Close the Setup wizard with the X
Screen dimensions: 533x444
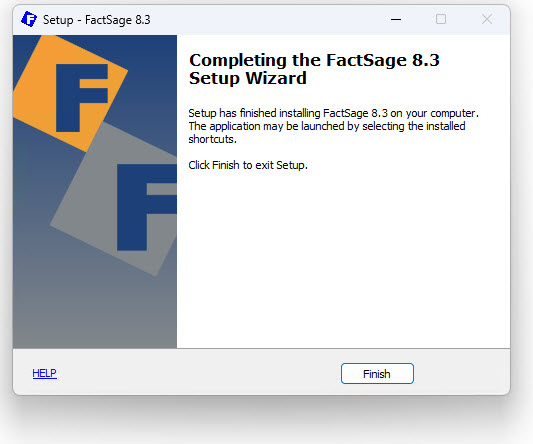tap(487, 19)
